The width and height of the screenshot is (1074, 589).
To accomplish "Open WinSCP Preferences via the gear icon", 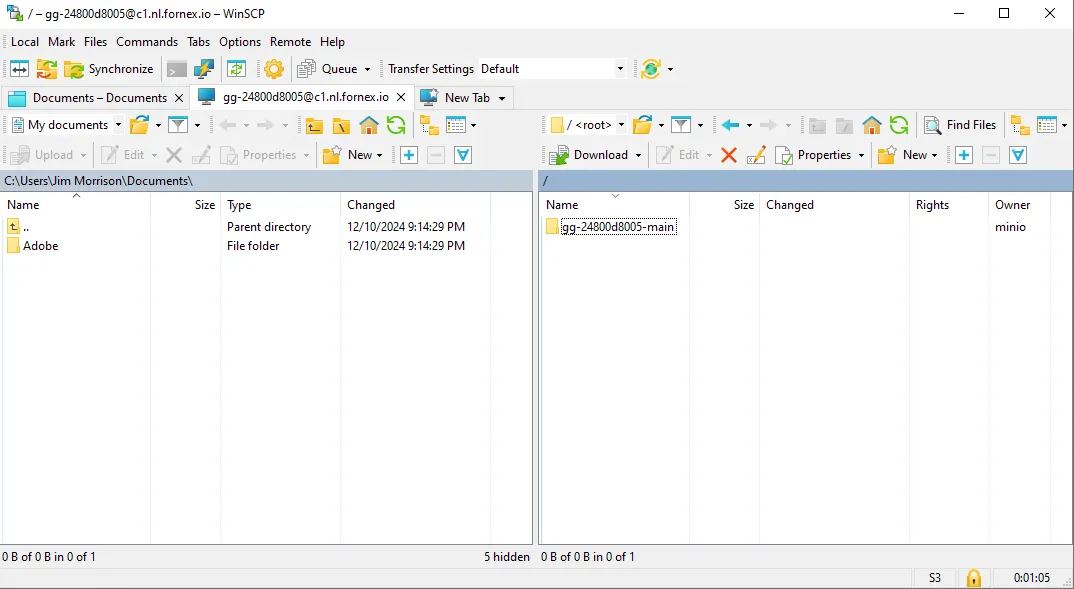I will point(272,69).
